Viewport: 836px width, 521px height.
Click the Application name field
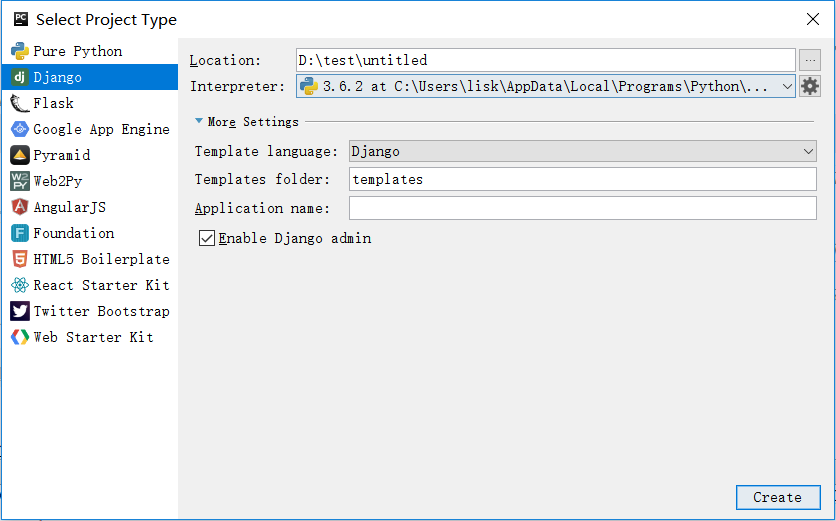pos(583,208)
